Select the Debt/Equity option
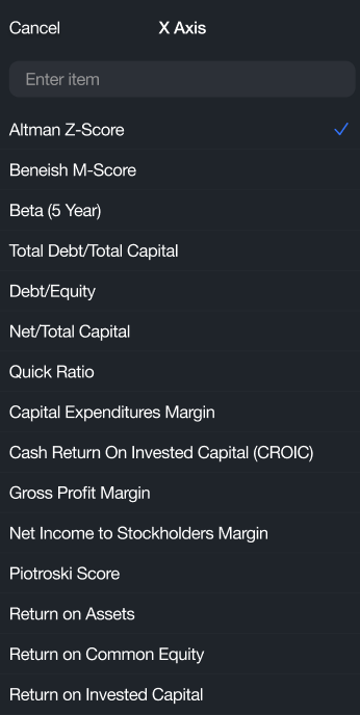This screenshot has width=360, height=716. click(180, 291)
